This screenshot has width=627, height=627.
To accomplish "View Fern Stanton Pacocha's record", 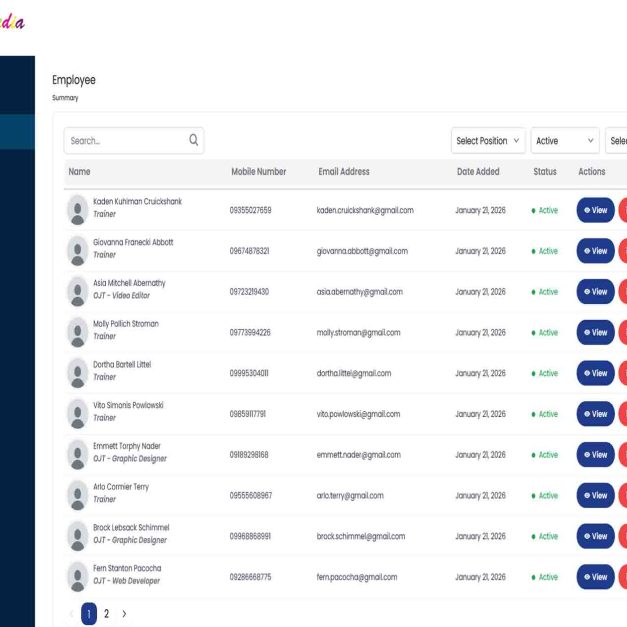I will (595, 577).
